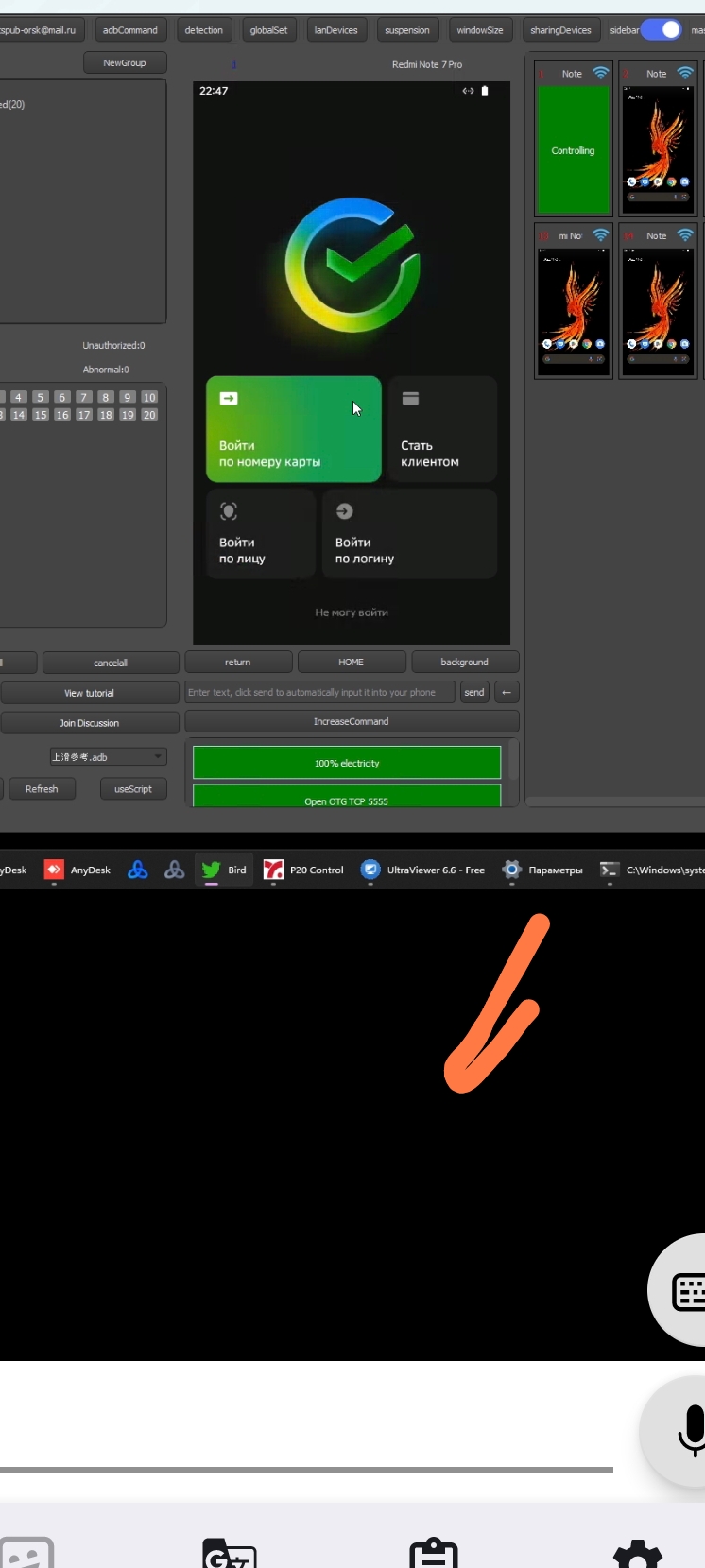705x1568 pixels.
Task: Click Wi-Fi icon on device 1 Note
Action: [x=600, y=73]
